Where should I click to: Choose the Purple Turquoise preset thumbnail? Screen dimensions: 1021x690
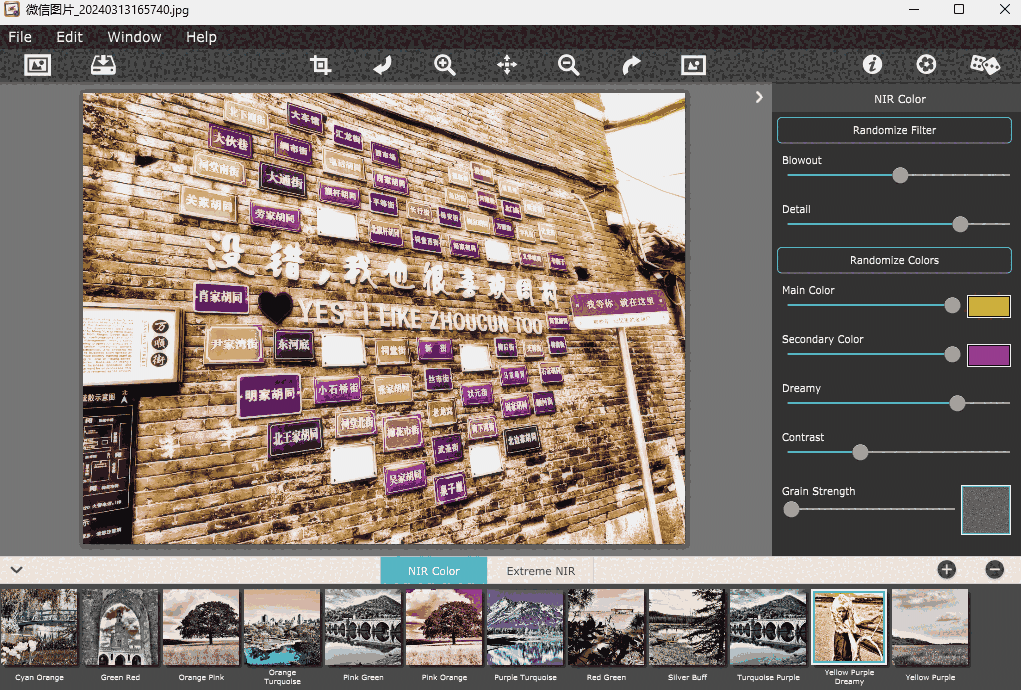525,627
